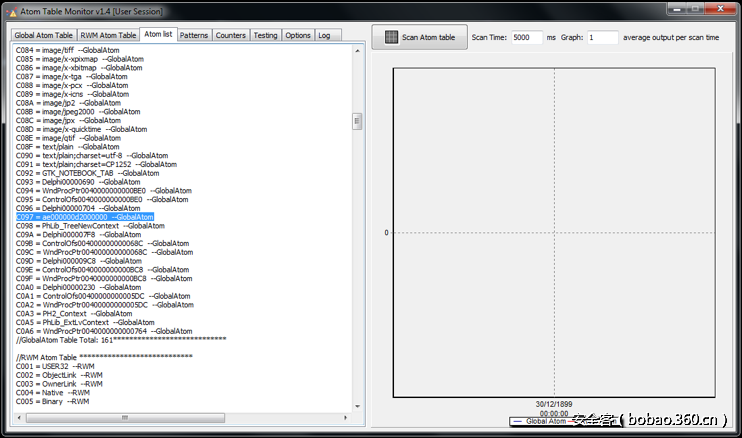This screenshot has width=742, height=438.
Task: Open the Counters tab
Action: click(x=230, y=35)
